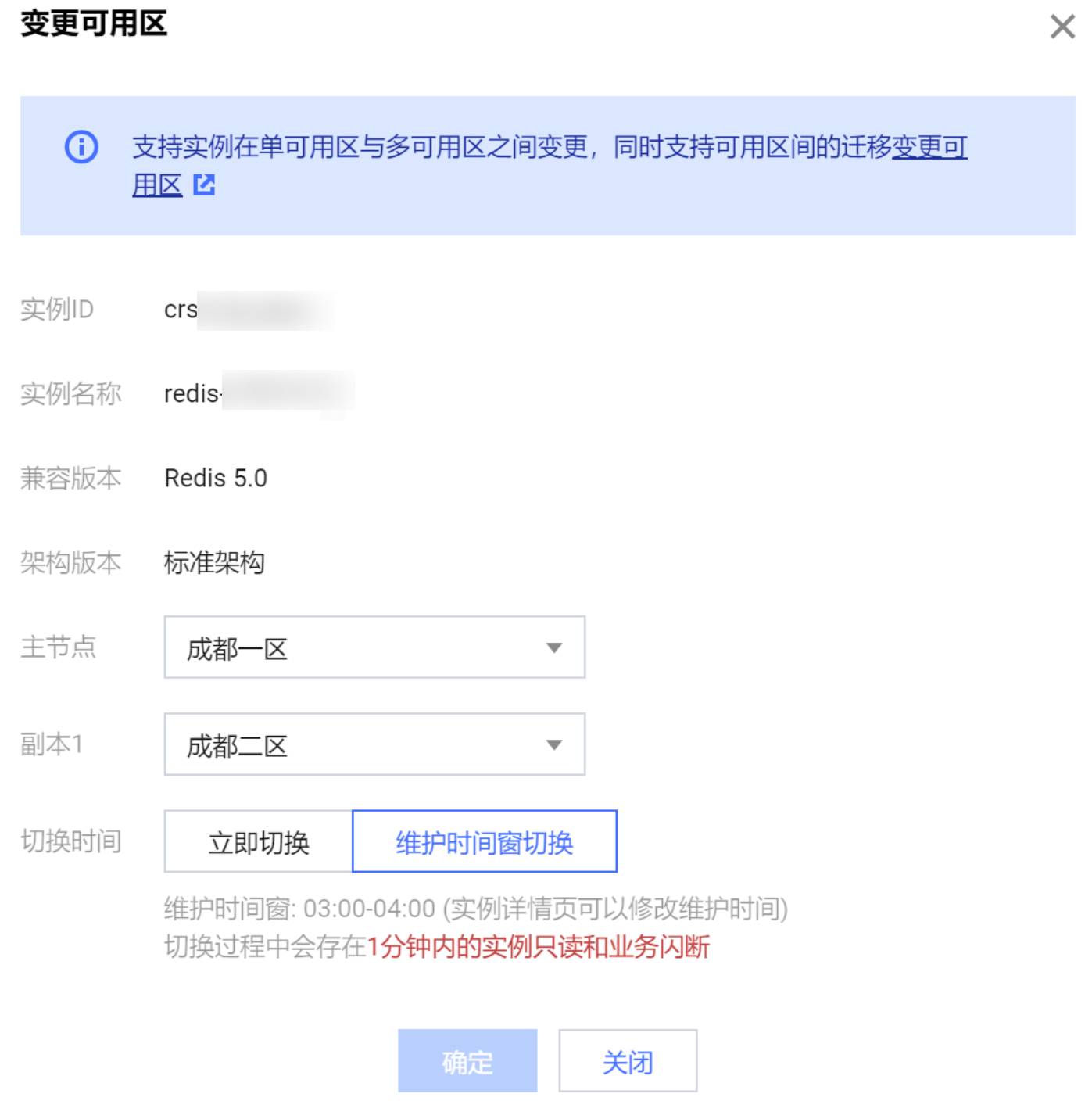Select the 立即切换 switch time option

coord(259,842)
